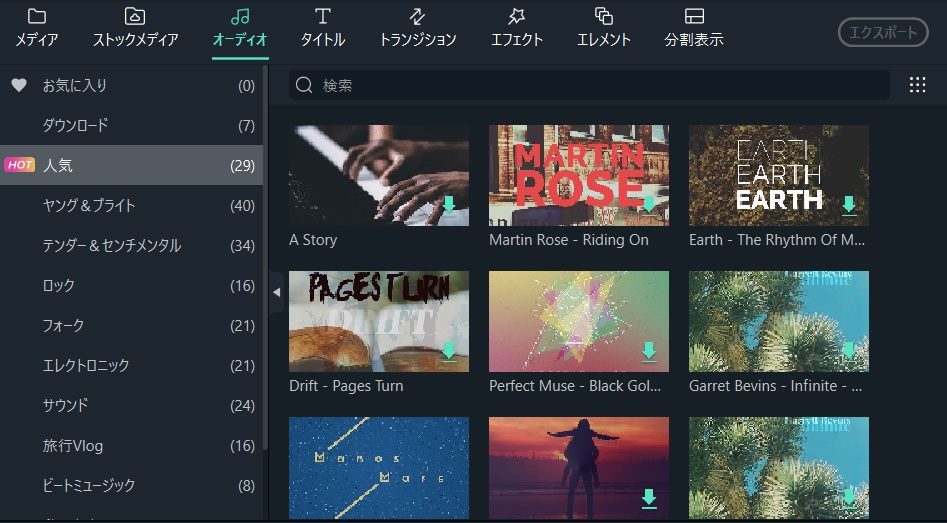Image resolution: width=947 pixels, height=523 pixels.
Task: Open the メディア tab
Action: (x=37, y=29)
